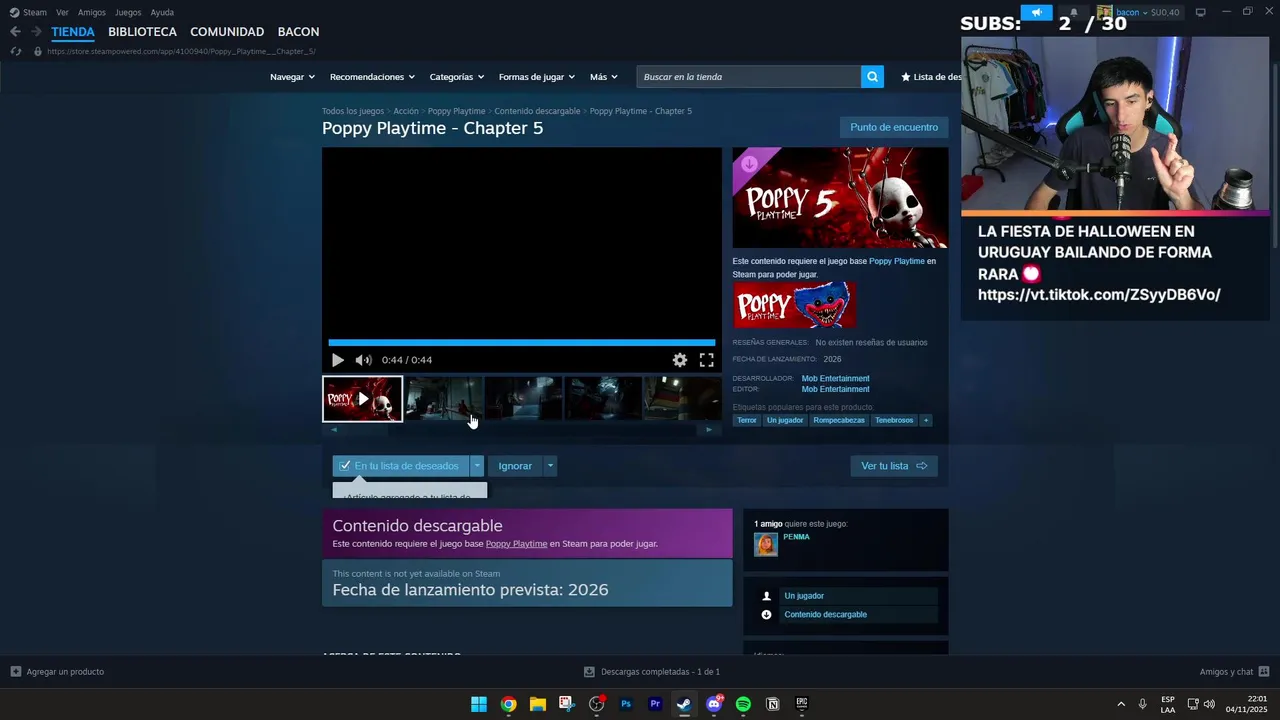
Task: Open OBS Studio from the taskbar
Action: (597, 704)
